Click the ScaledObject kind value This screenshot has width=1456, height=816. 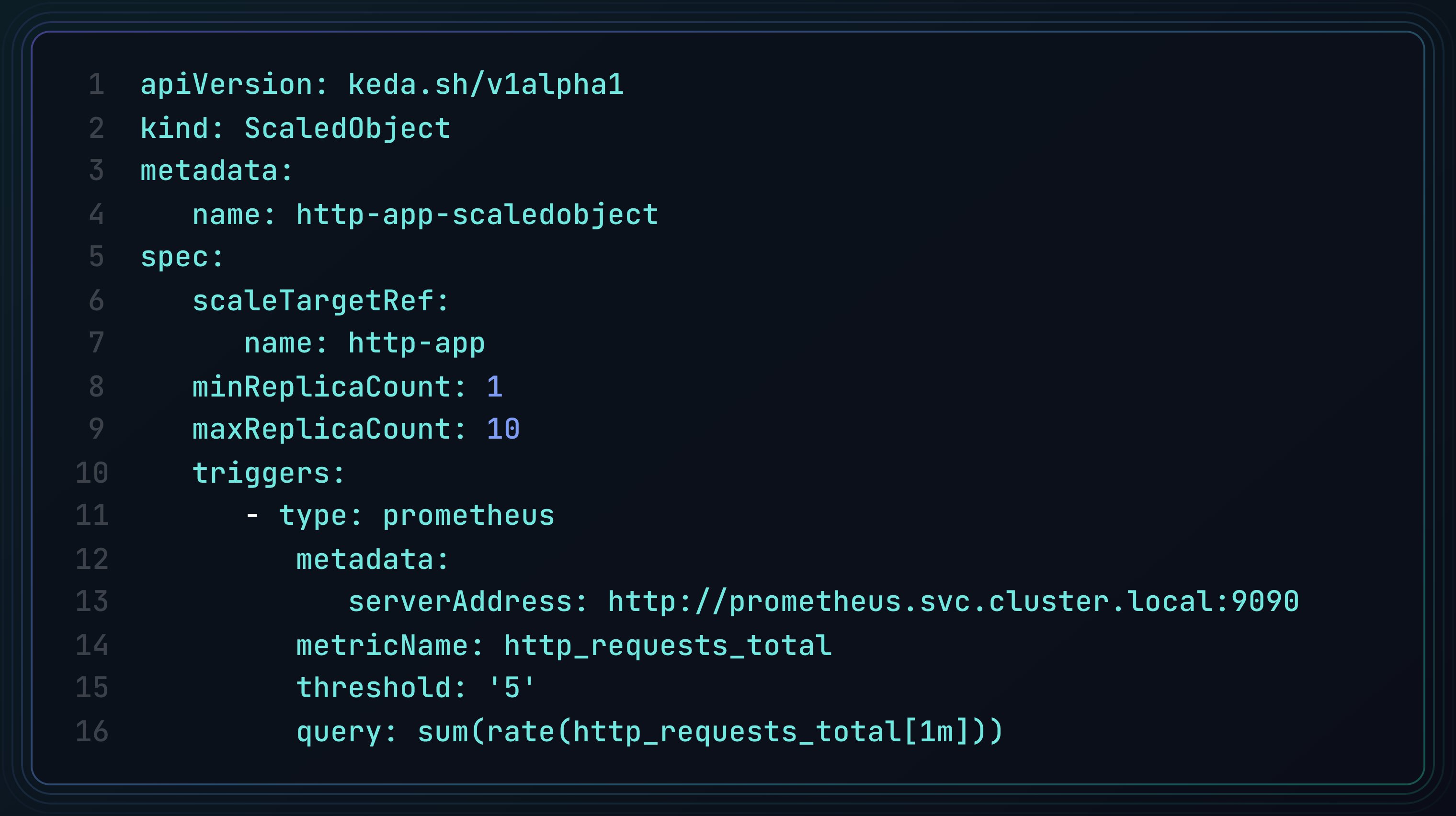347,128
